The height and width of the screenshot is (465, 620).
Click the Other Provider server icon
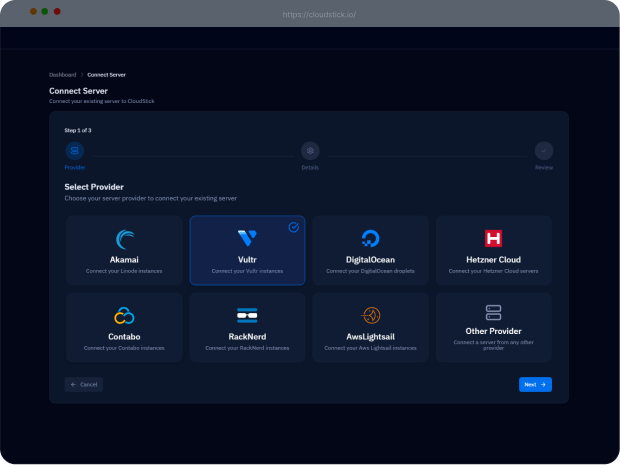493,312
